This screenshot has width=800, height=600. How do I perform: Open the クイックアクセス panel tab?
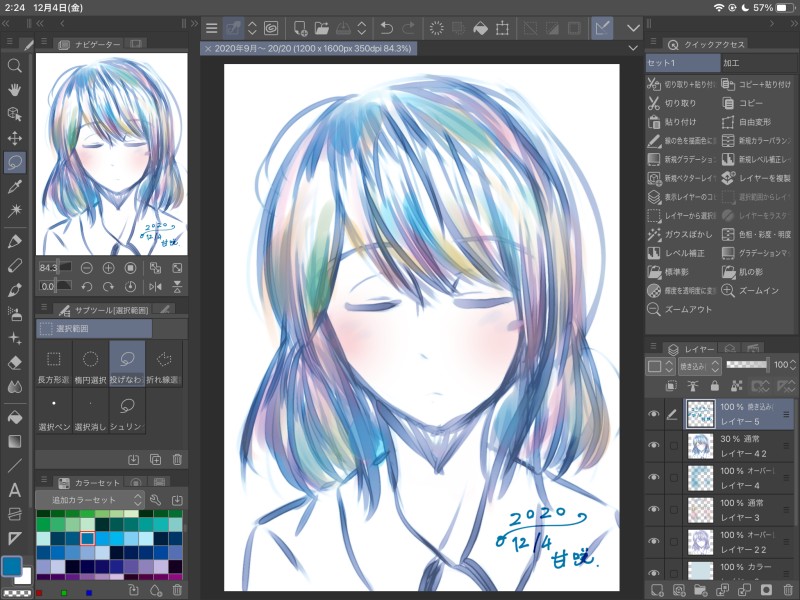click(x=708, y=44)
